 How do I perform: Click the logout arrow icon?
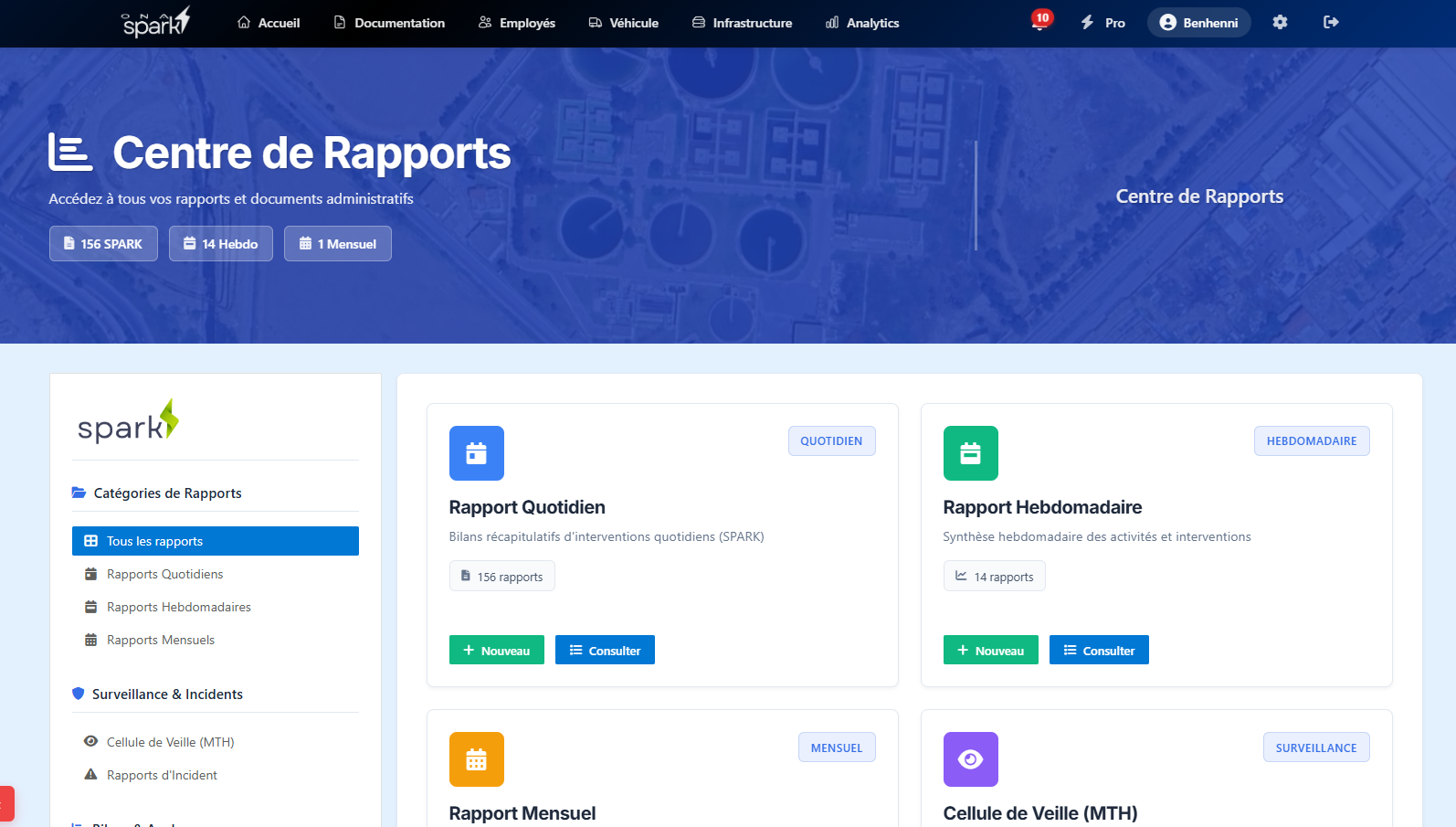[1331, 22]
